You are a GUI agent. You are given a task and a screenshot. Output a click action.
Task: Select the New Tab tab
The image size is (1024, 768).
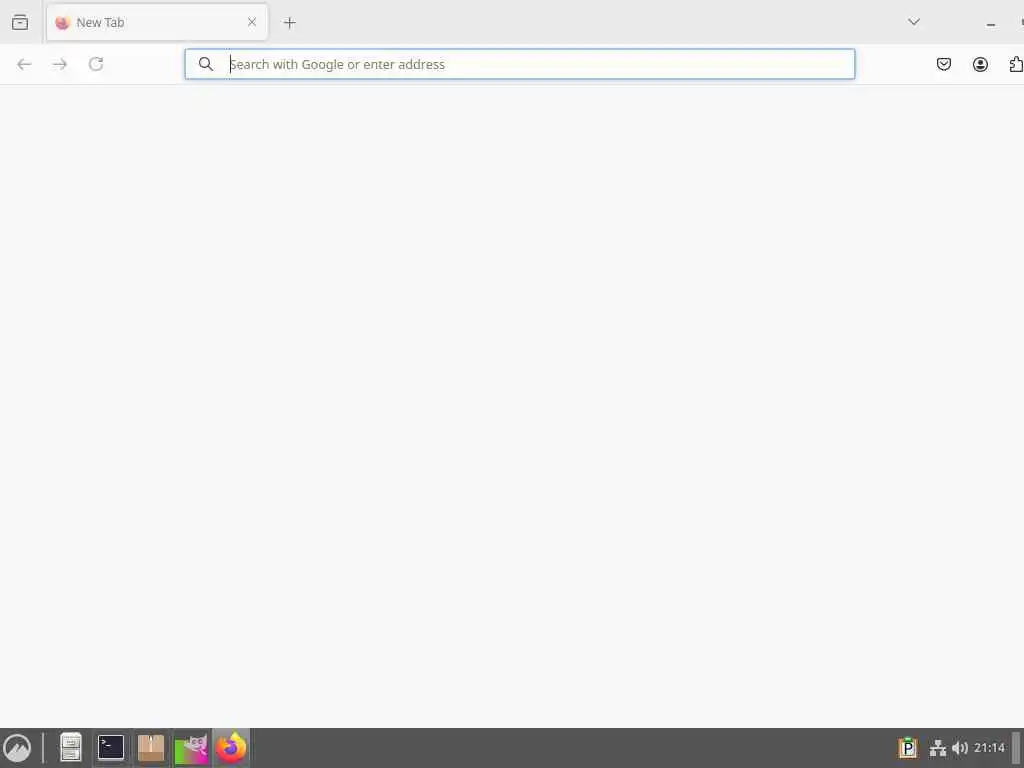point(157,22)
